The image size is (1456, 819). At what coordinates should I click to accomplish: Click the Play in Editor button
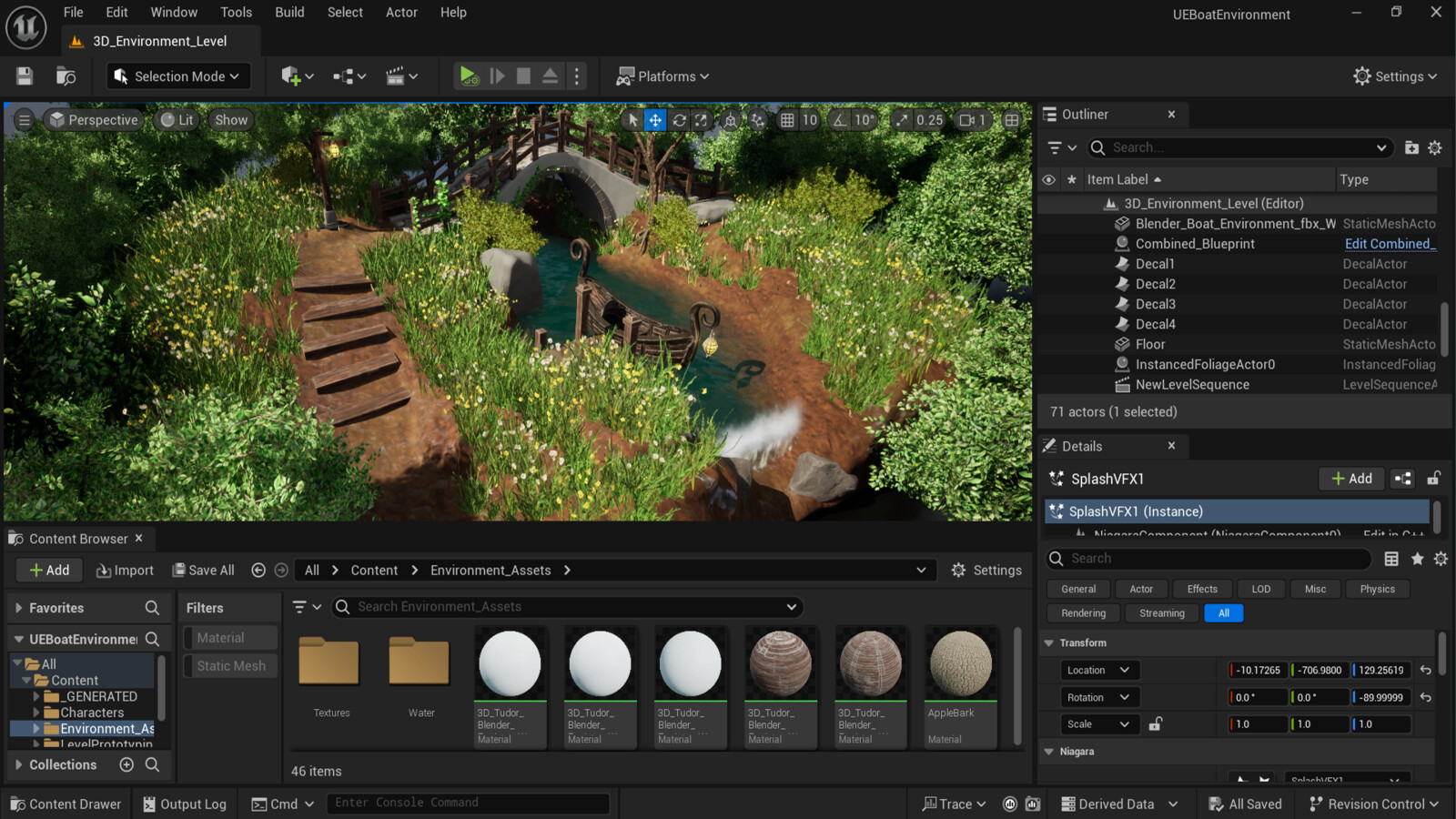point(469,76)
